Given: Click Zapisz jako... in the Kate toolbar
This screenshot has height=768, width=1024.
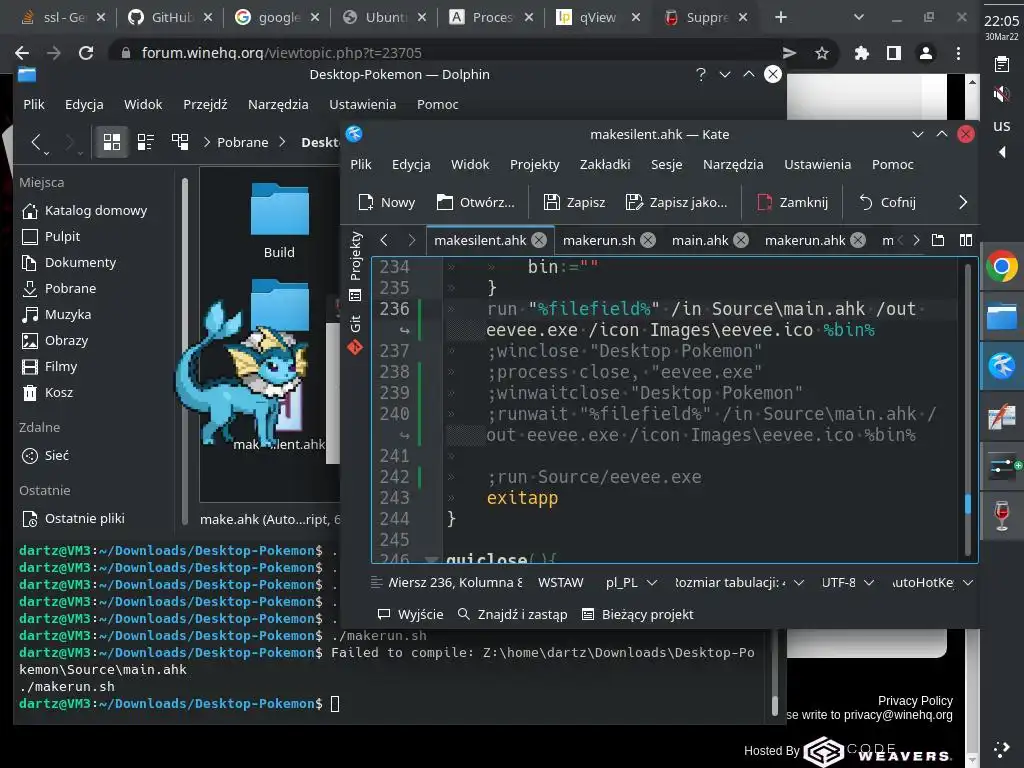Looking at the screenshot, I should point(676,202).
